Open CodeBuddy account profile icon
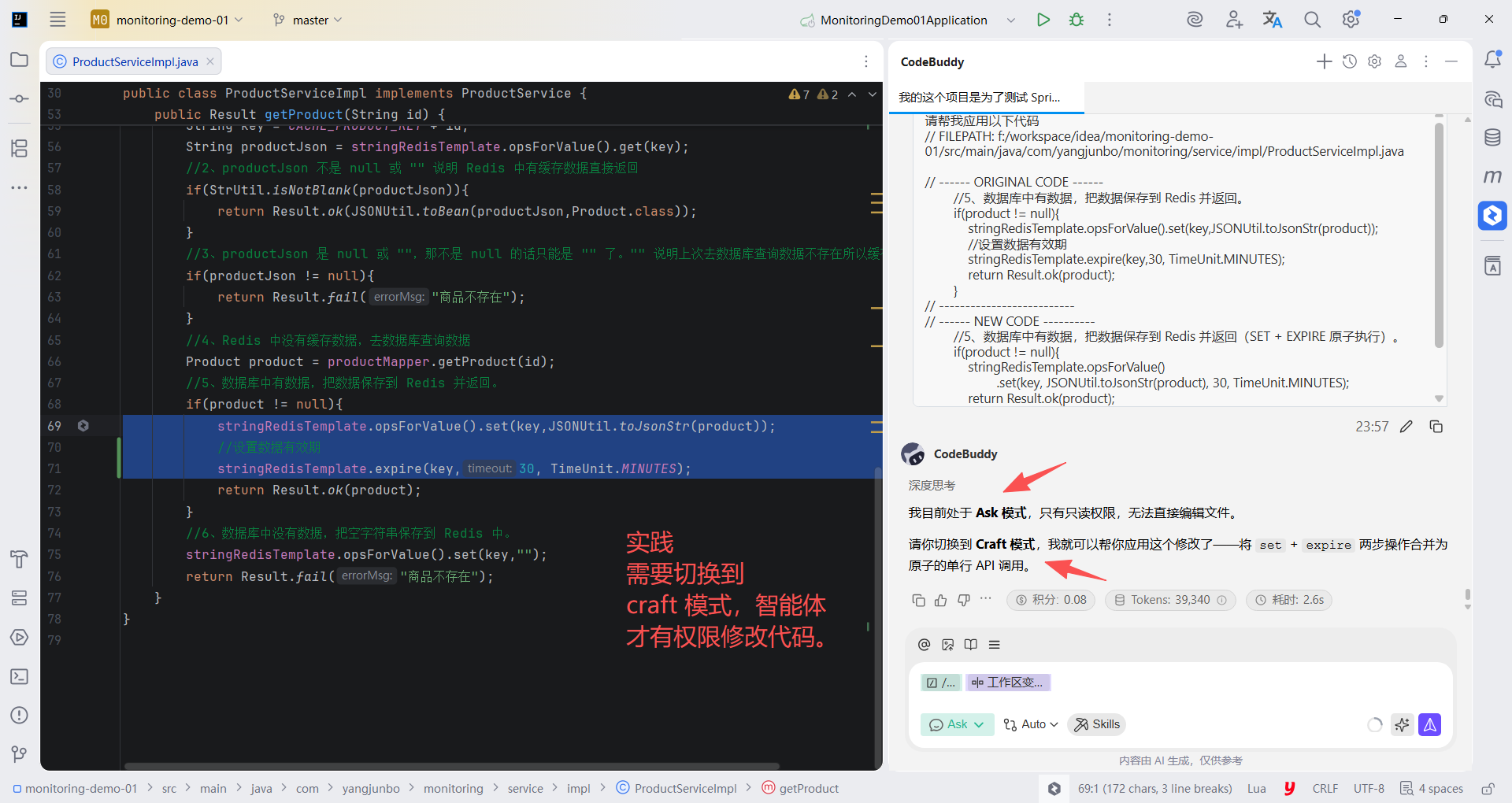1512x803 pixels. point(1401,61)
